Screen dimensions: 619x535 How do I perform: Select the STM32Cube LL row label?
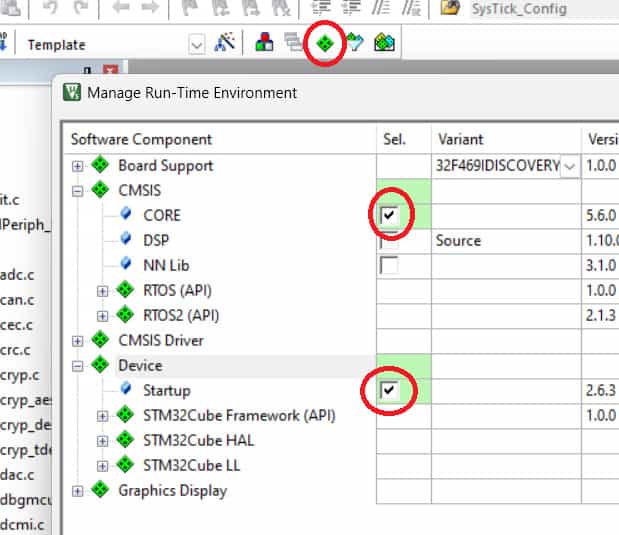(x=191, y=466)
